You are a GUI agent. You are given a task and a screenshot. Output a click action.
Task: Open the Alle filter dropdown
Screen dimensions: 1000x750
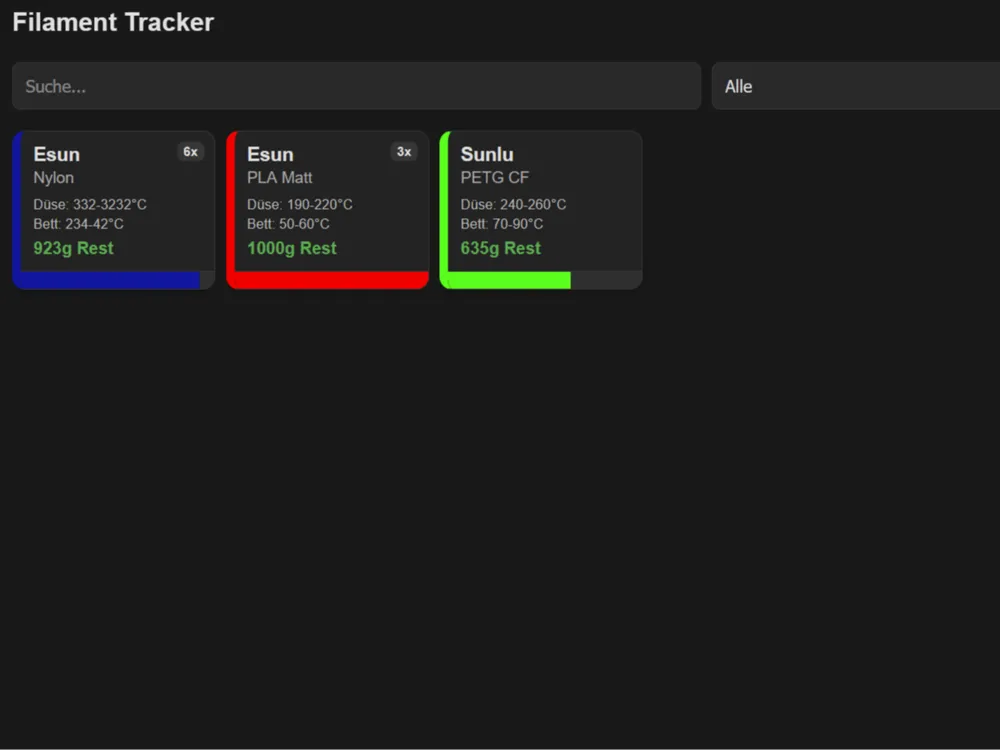pos(855,86)
